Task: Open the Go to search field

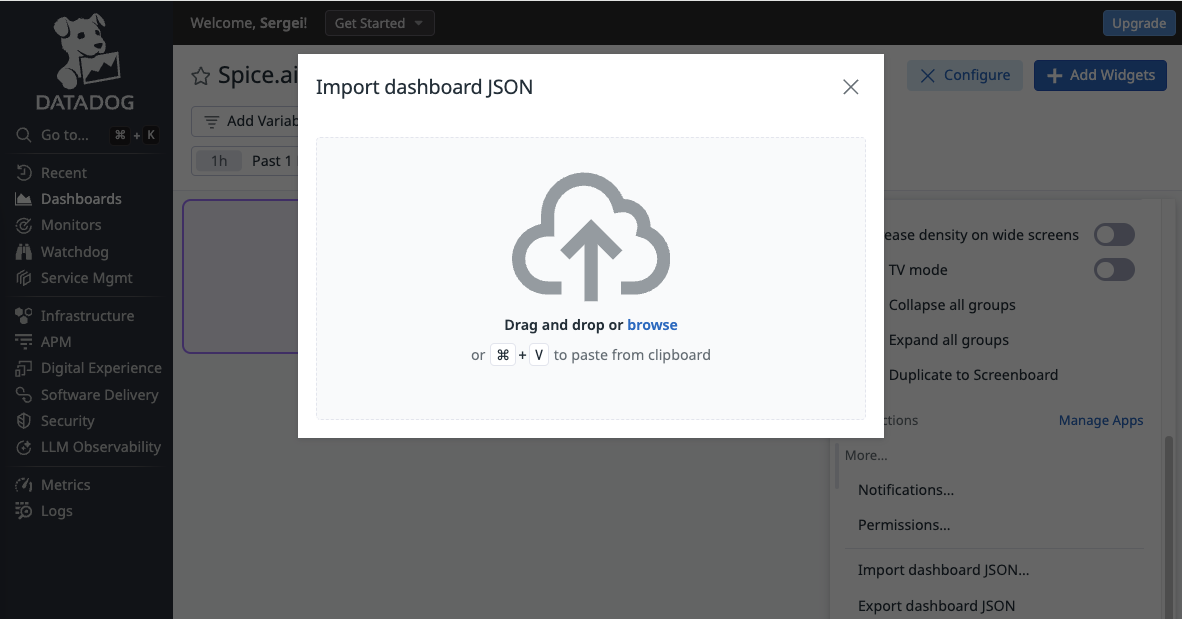Action: pyautogui.click(x=65, y=135)
